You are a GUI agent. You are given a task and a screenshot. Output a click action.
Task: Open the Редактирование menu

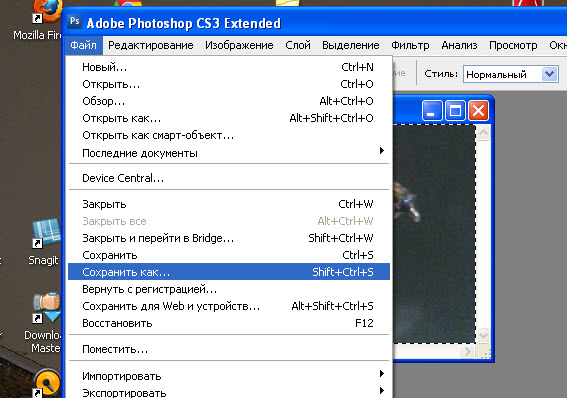[150, 46]
